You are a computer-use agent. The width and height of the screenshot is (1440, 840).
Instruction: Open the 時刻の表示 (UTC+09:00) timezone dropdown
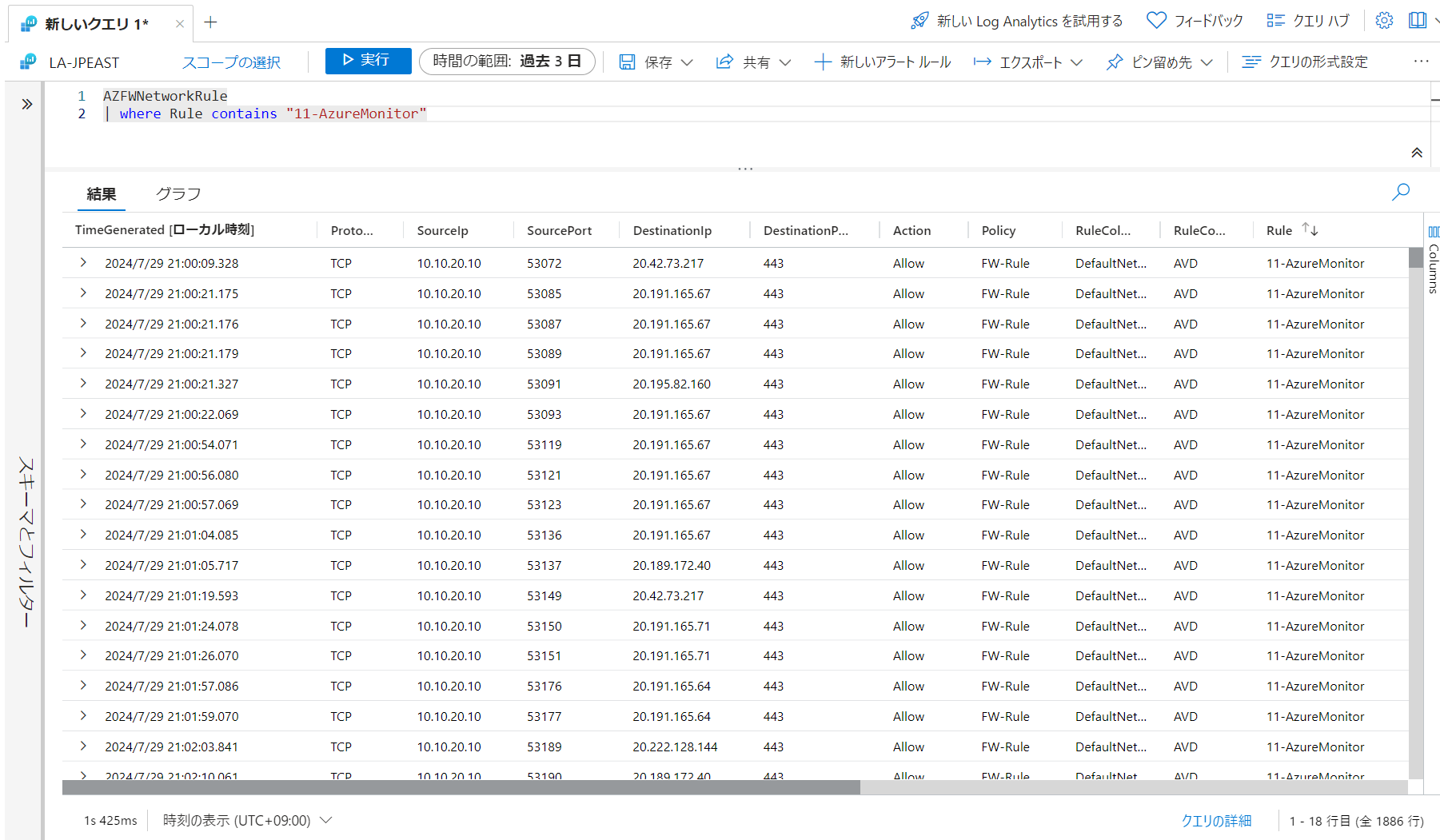tap(247, 820)
